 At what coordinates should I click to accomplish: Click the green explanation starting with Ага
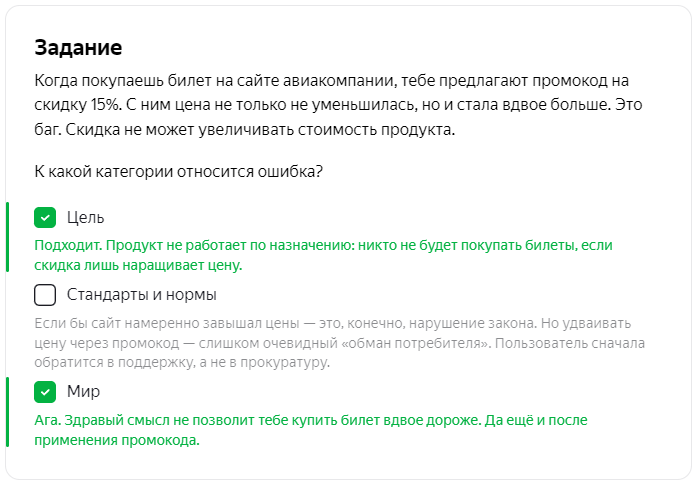tap(311, 430)
